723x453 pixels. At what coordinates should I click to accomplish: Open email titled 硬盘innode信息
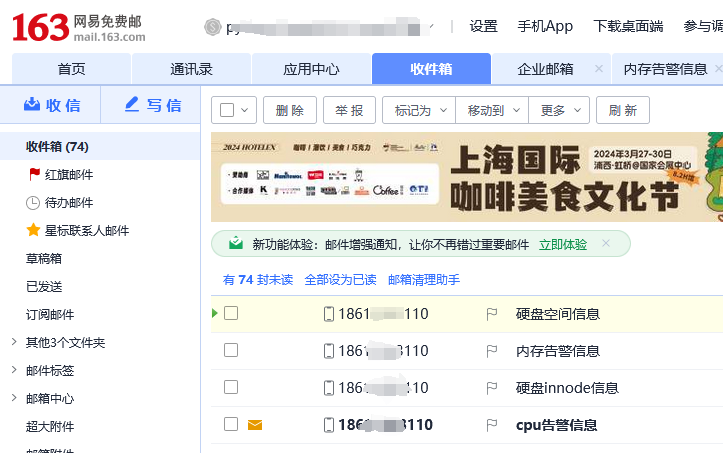pos(567,388)
